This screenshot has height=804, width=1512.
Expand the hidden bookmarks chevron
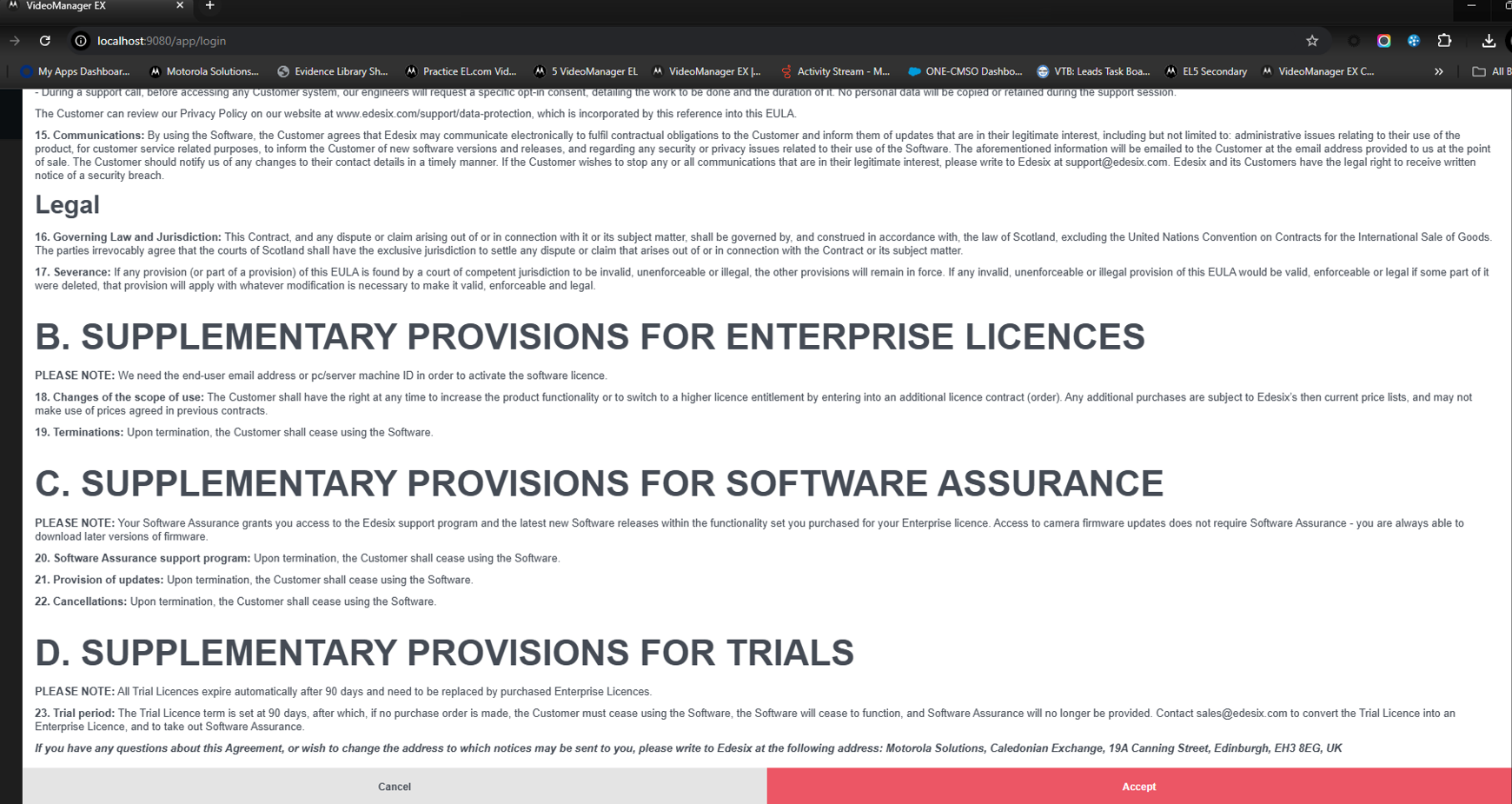coord(1439,71)
